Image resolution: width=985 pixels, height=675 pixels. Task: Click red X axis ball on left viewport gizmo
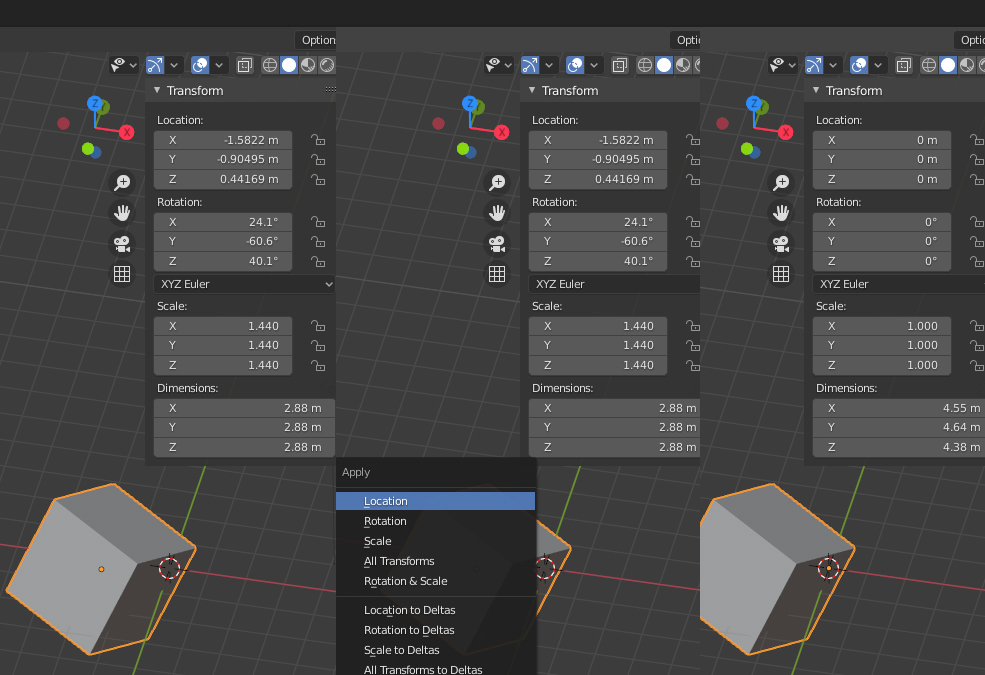[127, 132]
